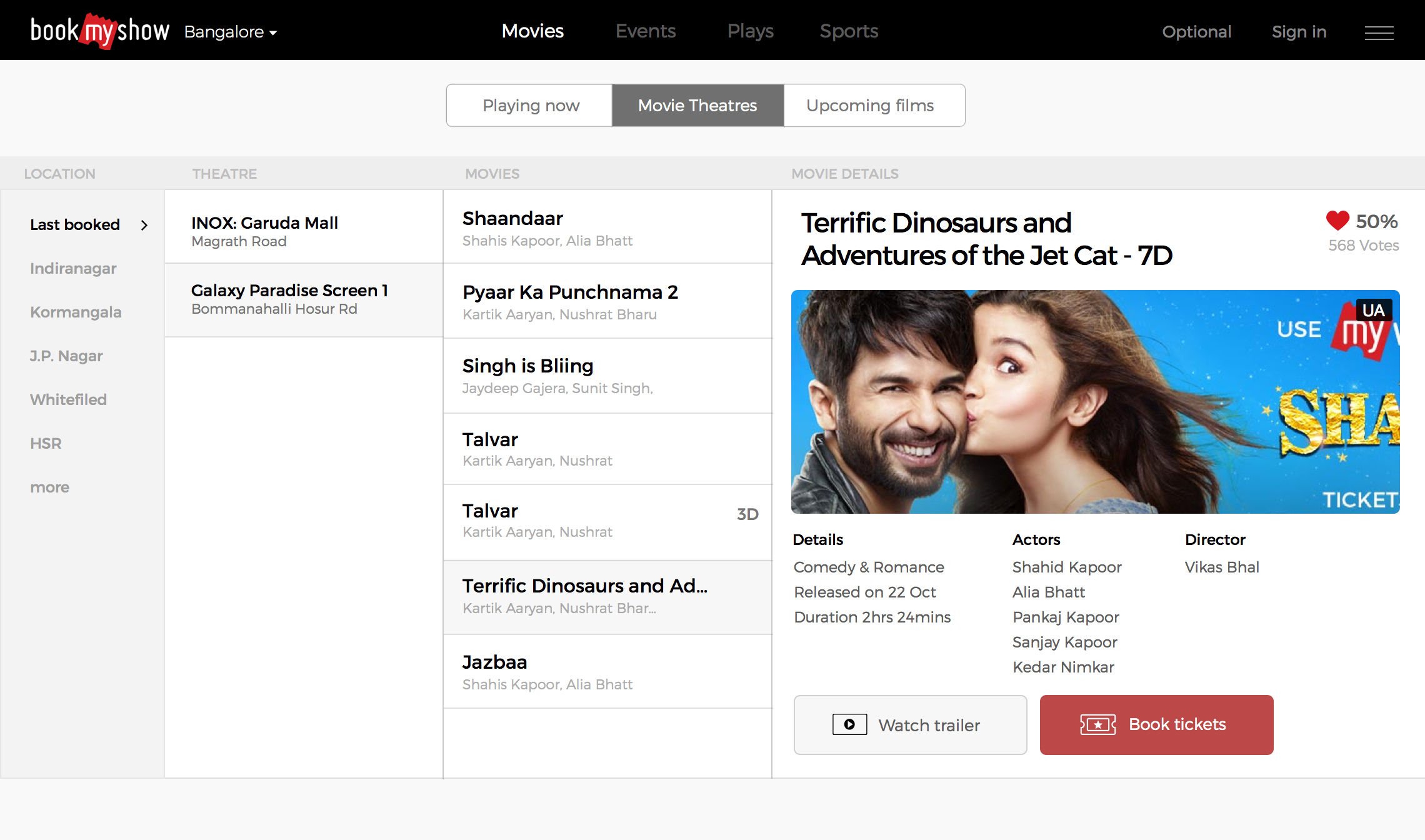Viewport: 1425px width, 840px height.
Task: Click the Shaandaar movie poster image
Action: [1095, 402]
